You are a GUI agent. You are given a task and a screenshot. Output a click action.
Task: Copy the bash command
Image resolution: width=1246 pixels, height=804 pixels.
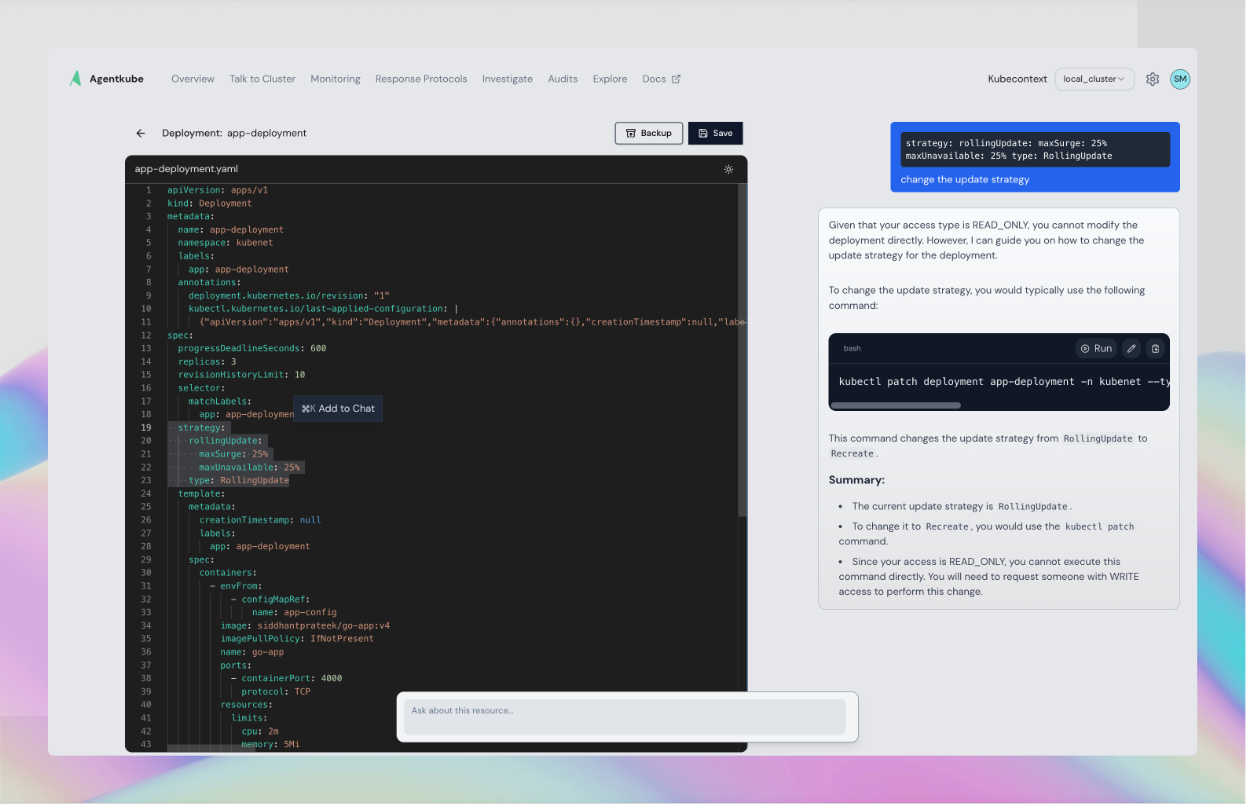pos(1155,348)
